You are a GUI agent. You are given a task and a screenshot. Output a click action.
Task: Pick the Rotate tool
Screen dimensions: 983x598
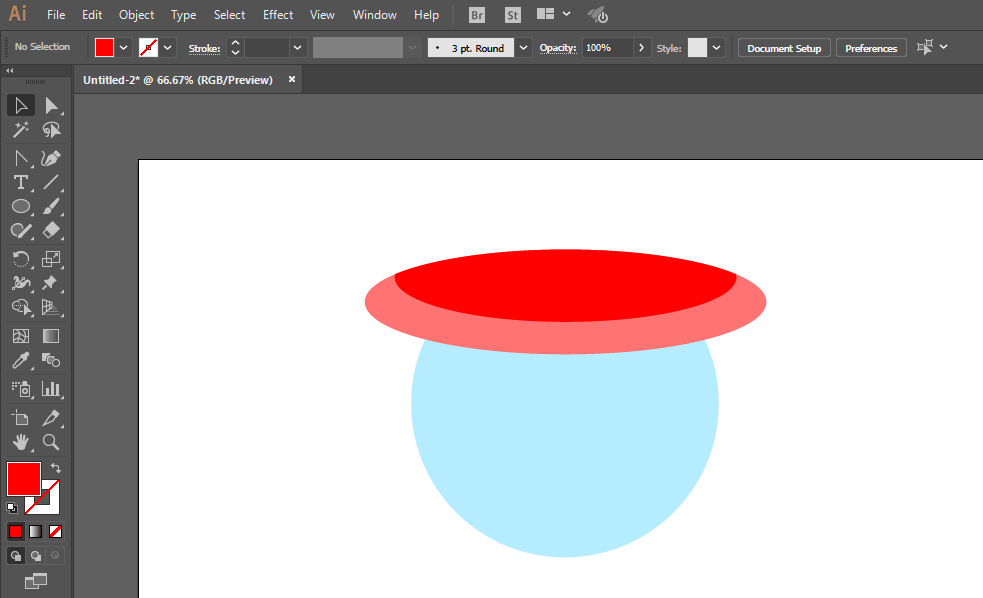tap(21, 259)
